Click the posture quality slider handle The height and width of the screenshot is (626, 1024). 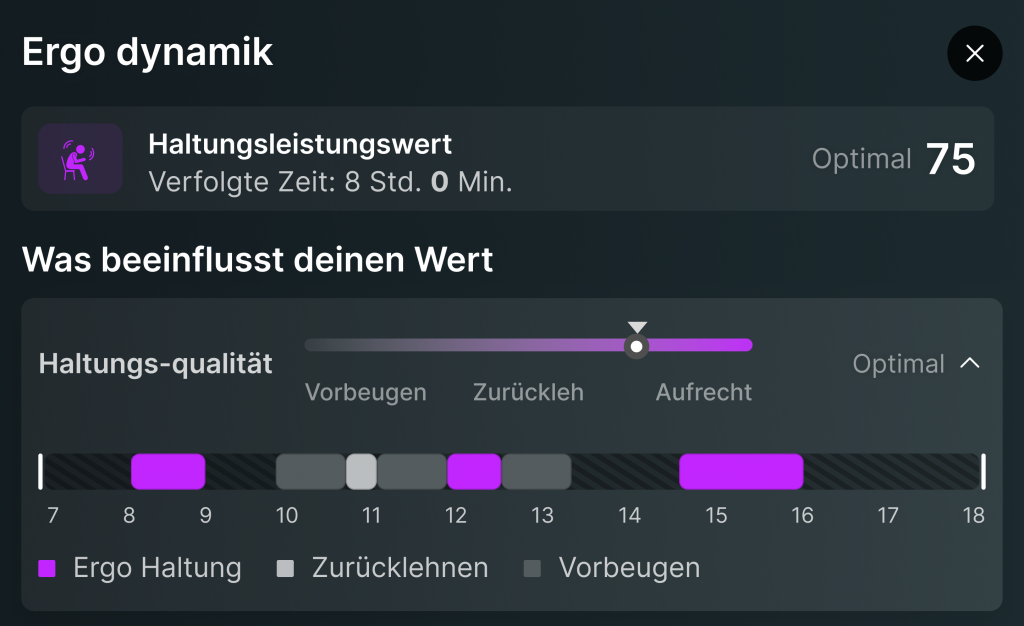pyautogui.click(x=636, y=346)
